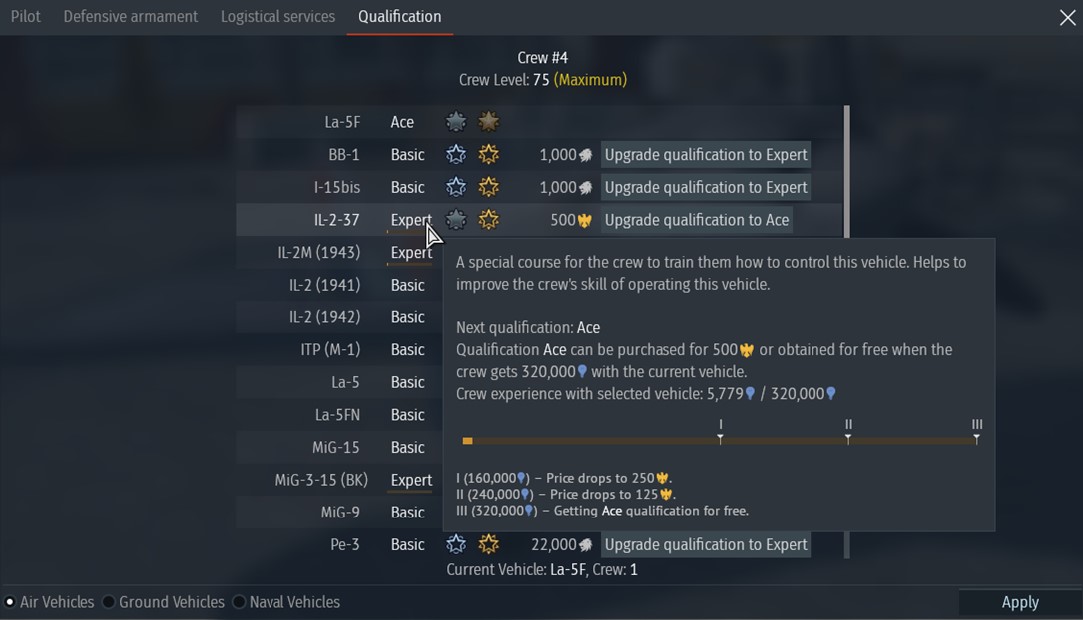
Task: Click the Expert star icon for BB-1
Action: click(x=456, y=155)
